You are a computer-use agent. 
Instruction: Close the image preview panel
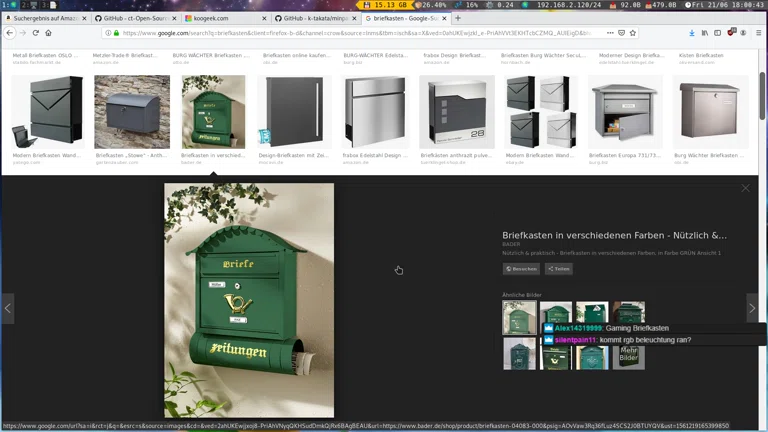(x=745, y=188)
